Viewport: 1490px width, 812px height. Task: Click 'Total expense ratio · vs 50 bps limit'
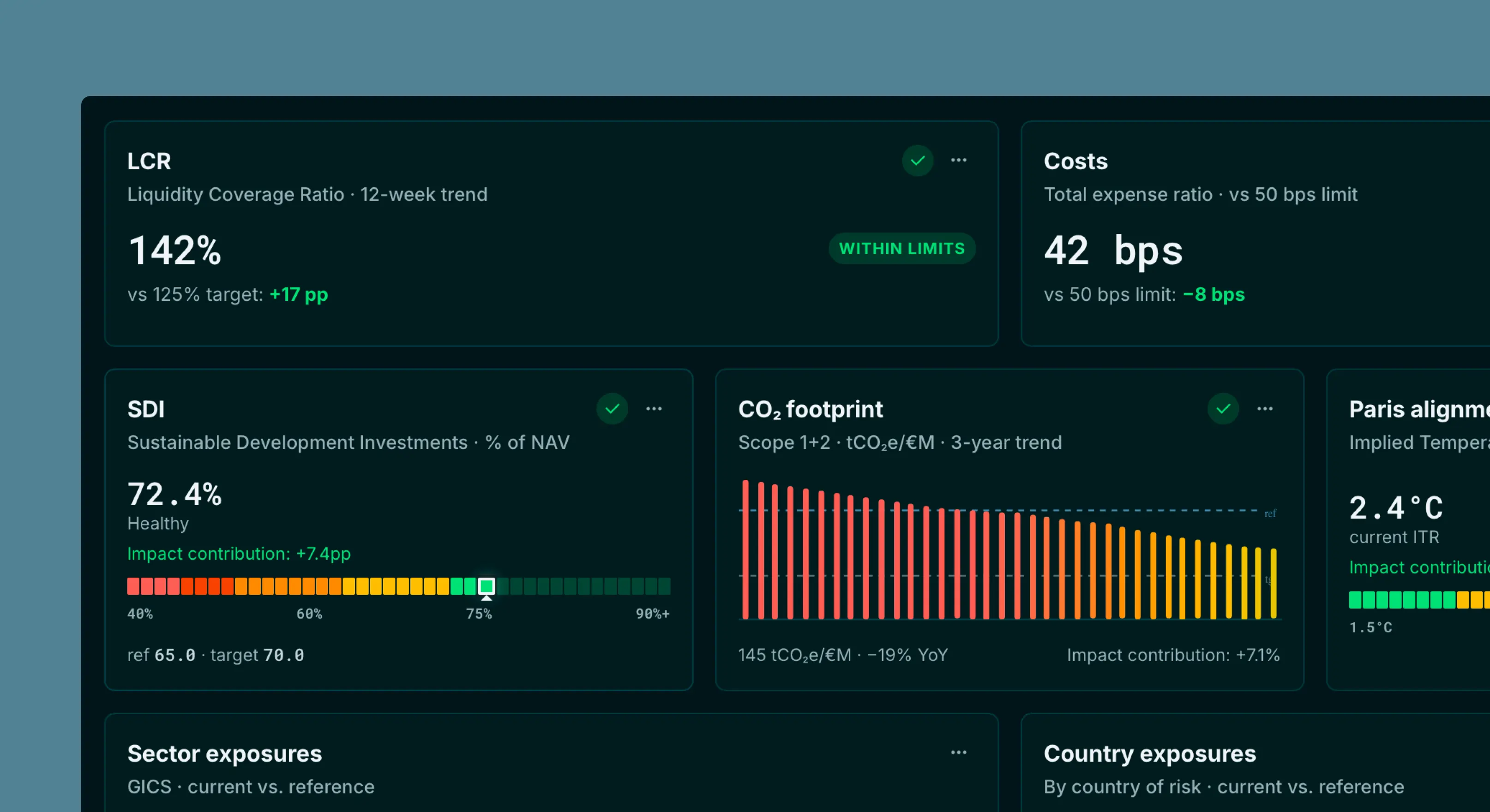(1201, 194)
